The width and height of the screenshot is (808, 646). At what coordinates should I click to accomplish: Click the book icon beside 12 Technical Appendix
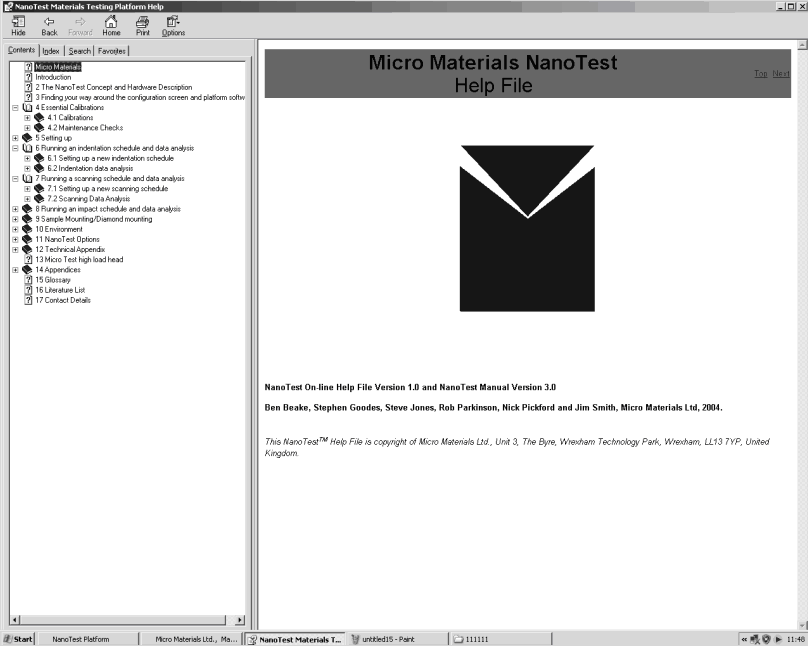coord(27,250)
